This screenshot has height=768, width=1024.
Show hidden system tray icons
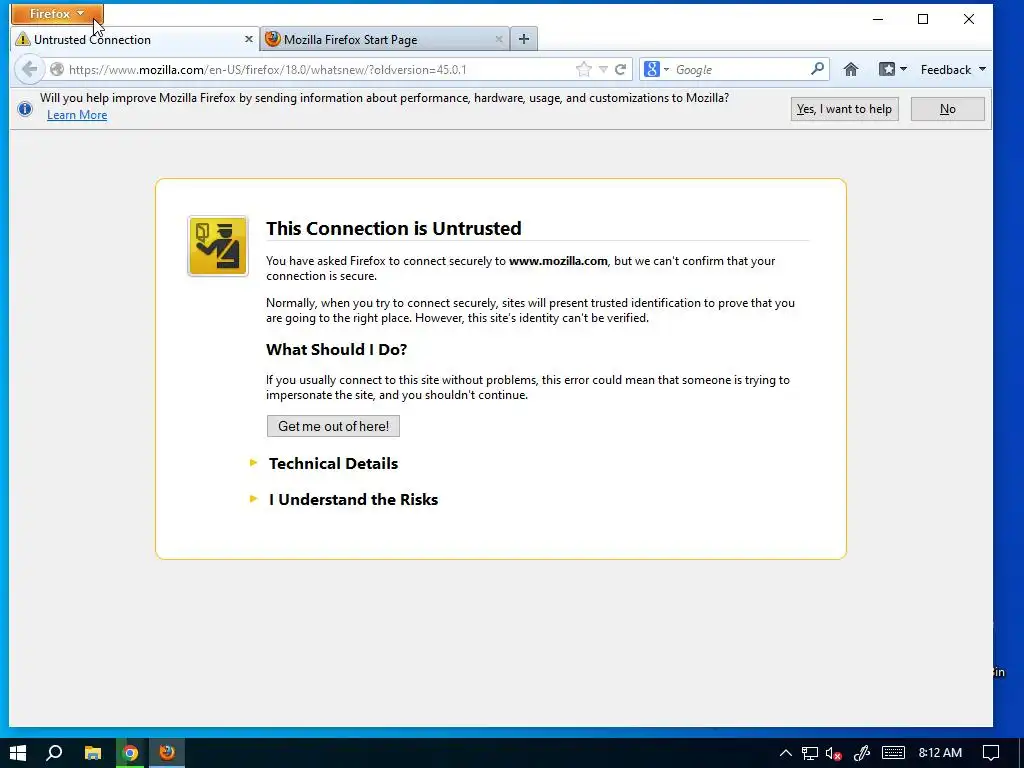786,753
